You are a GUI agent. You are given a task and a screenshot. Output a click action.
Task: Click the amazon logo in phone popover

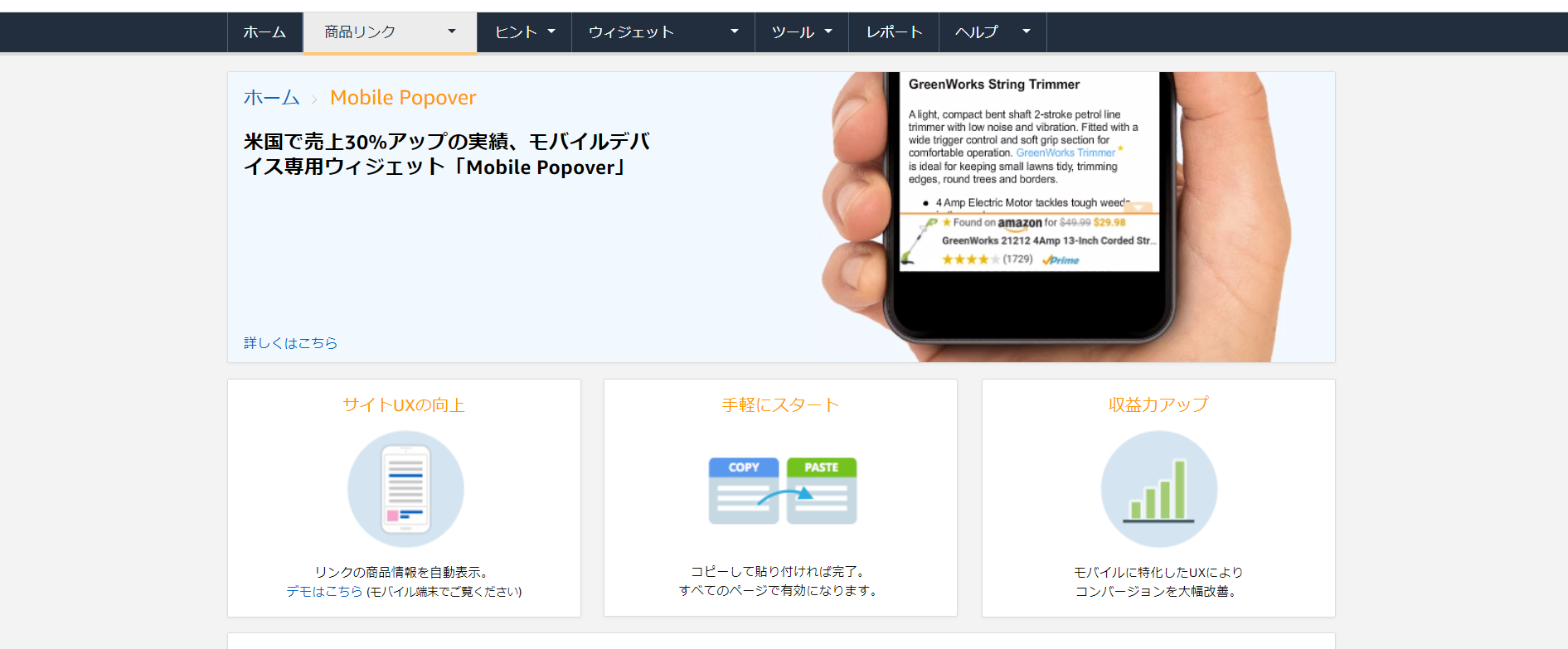(1019, 223)
